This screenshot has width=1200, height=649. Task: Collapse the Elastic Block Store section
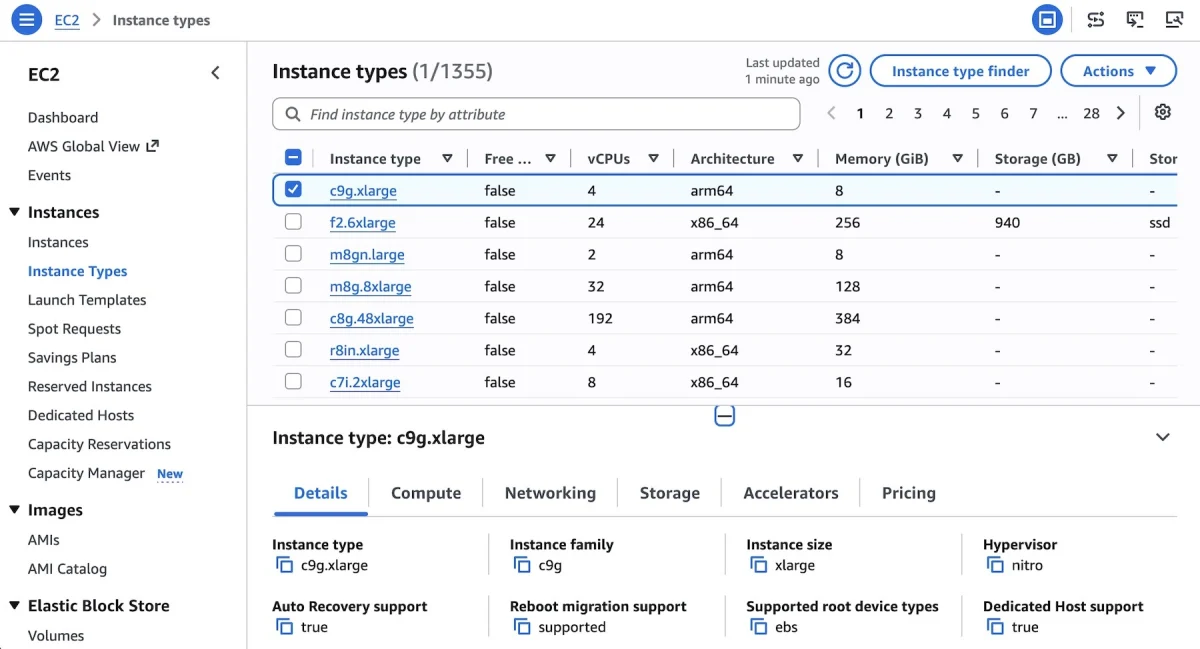point(14,606)
